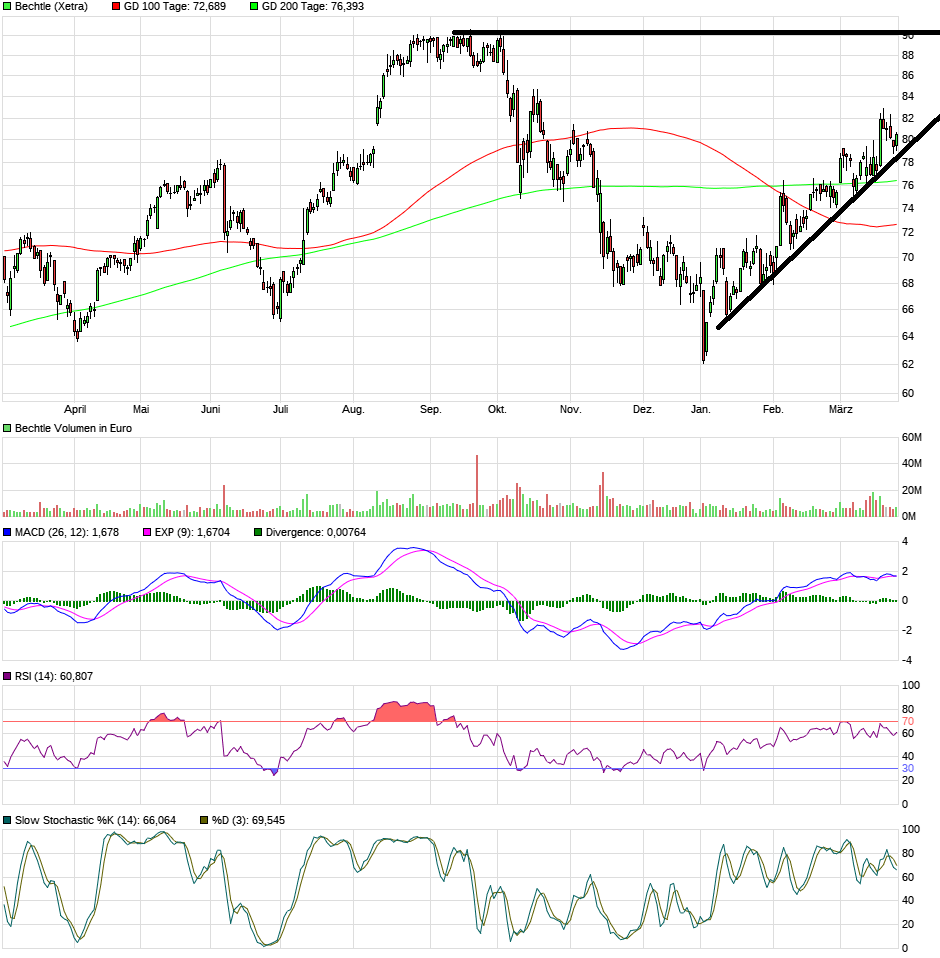940x958 pixels.
Task: Select the 'Slow Stochastic %K (14): 66,064' label
Action: (x=95, y=820)
